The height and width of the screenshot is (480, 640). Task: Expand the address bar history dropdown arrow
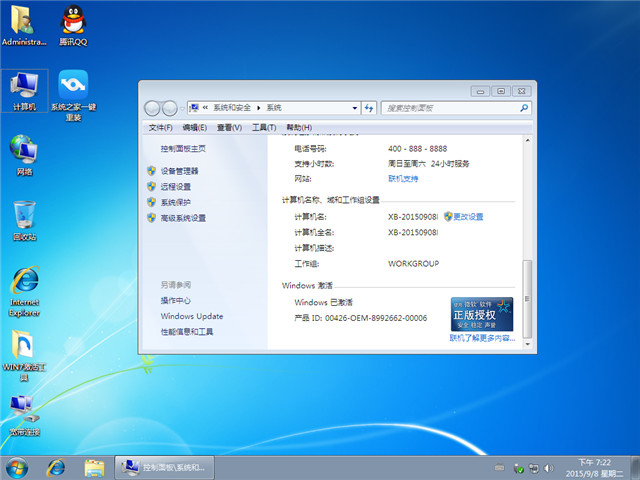tap(355, 108)
